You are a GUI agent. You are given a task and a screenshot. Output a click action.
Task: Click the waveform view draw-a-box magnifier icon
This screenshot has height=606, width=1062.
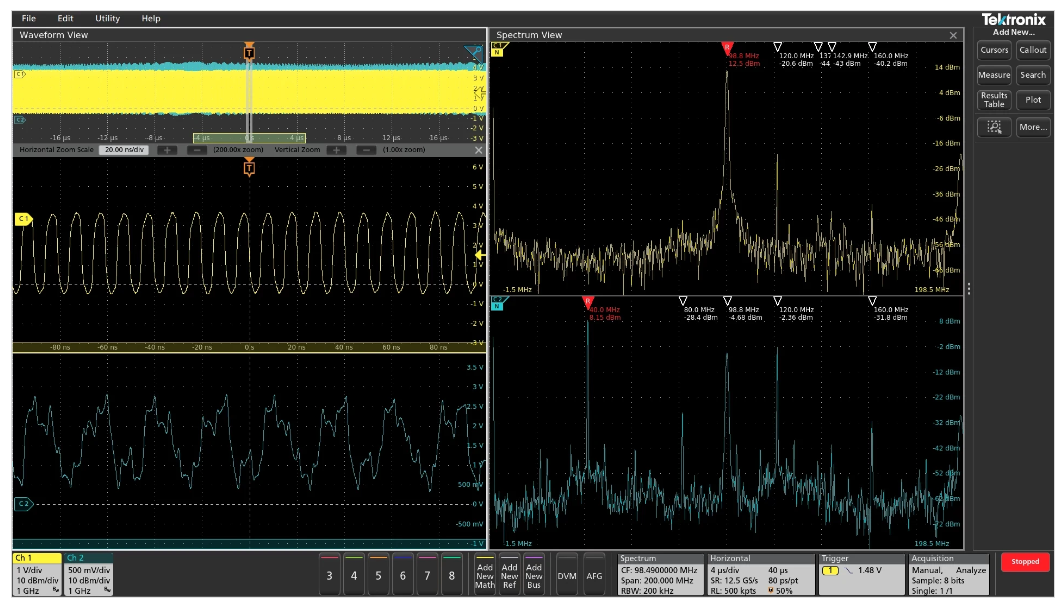[x=475, y=52]
